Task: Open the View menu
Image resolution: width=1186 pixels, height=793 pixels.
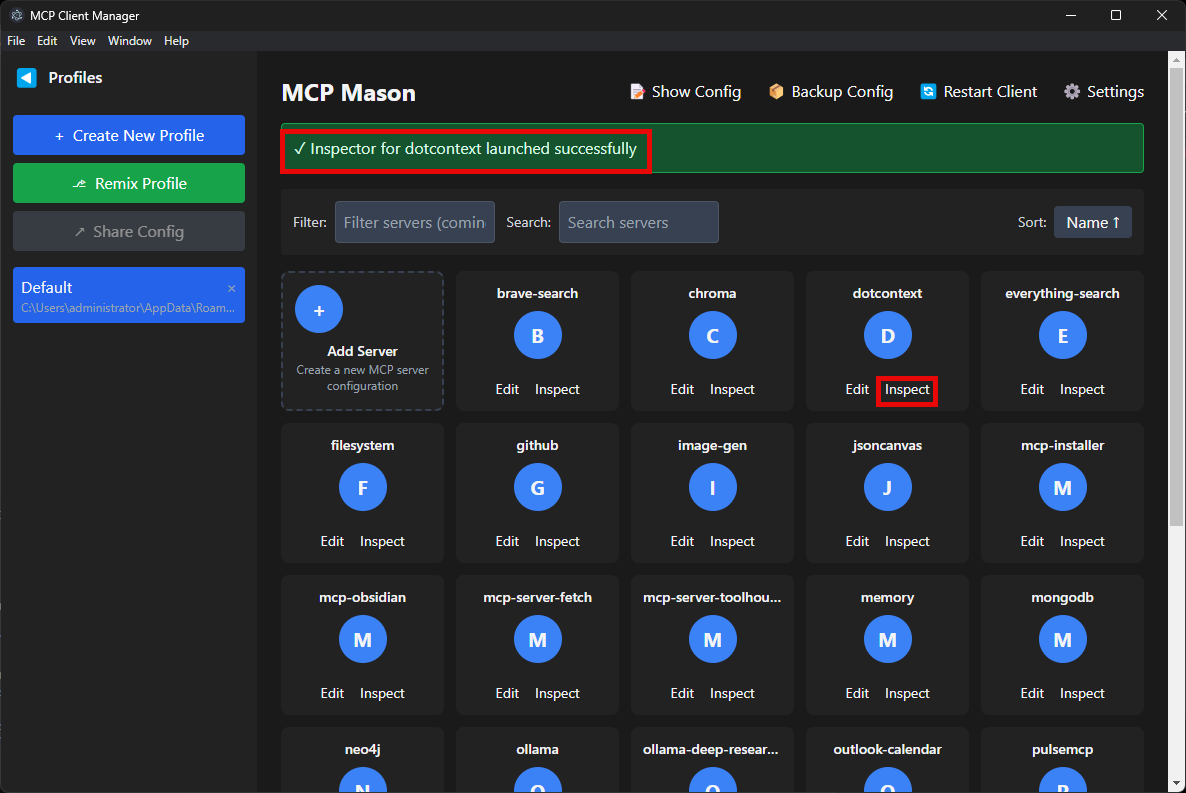Action: pyautogui.click(x=82, y=40)
